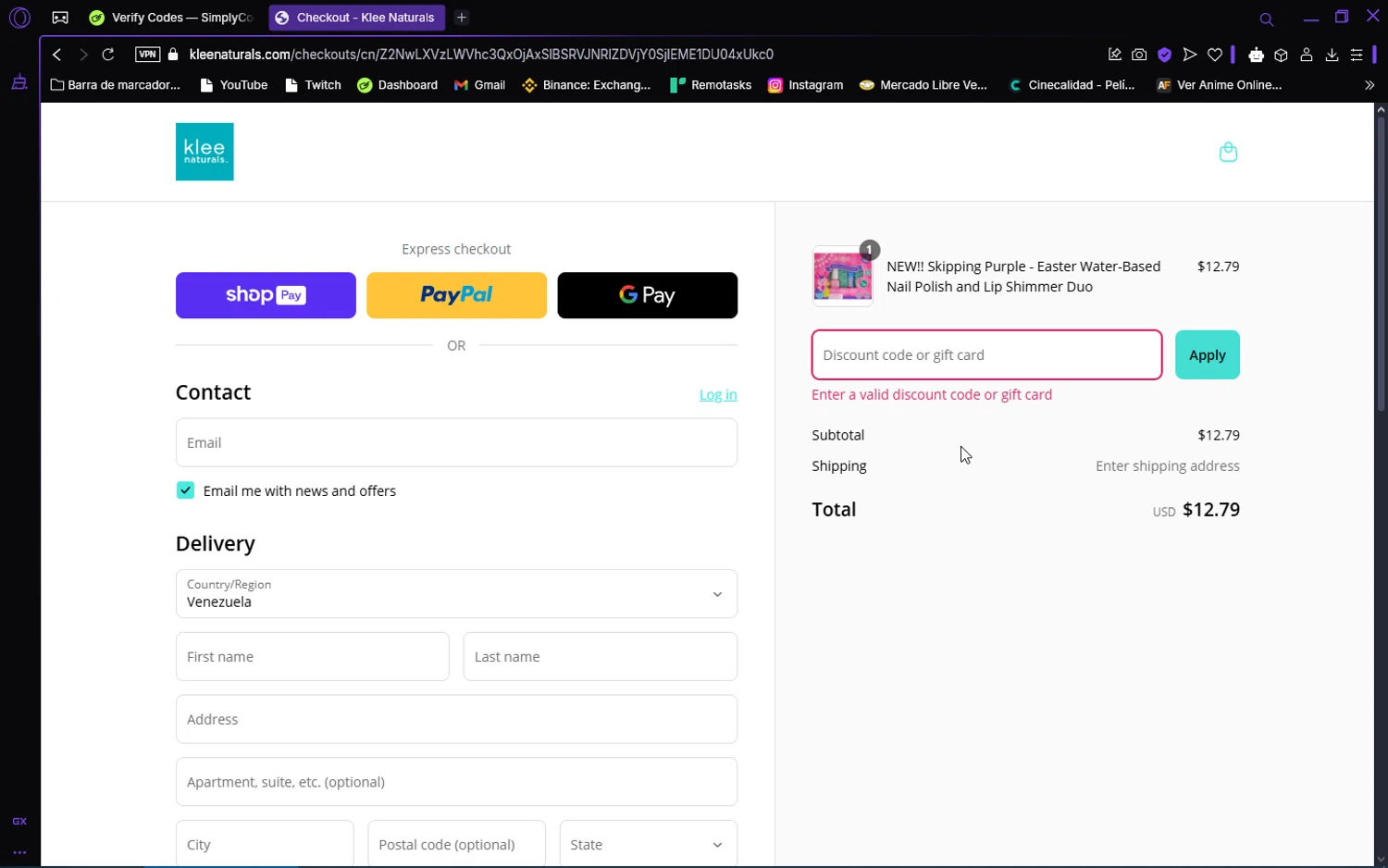Open the downloads panel
The width and height of the screenshot is (1388, 868).
[x=1332, y=55]
